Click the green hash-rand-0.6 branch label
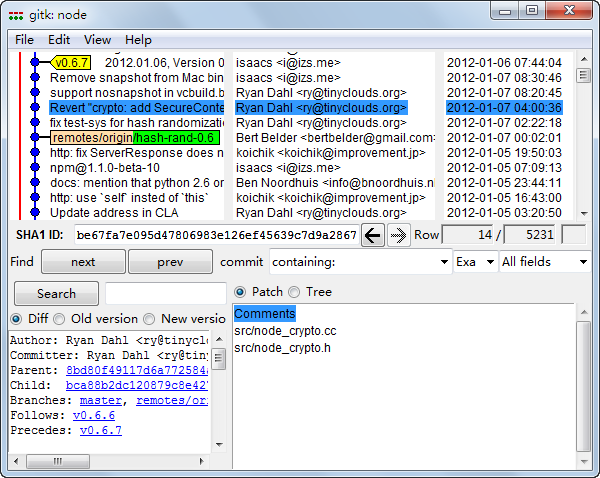600x478 pixels. point(176,138)
